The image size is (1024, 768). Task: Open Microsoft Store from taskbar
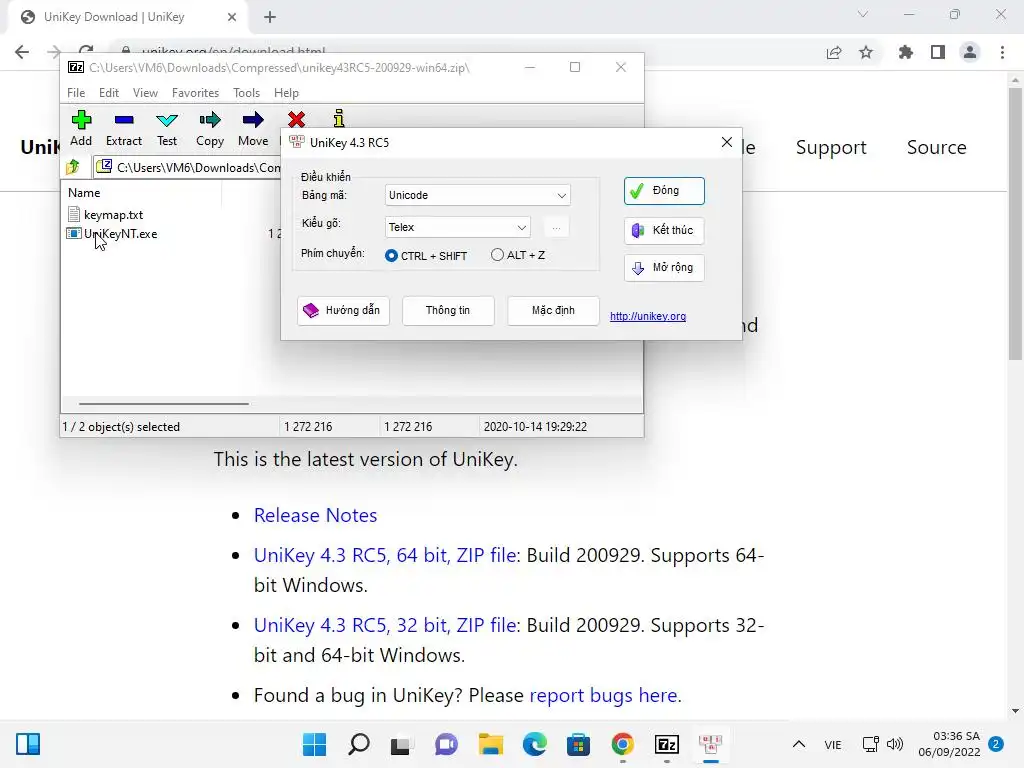(579, 744)
